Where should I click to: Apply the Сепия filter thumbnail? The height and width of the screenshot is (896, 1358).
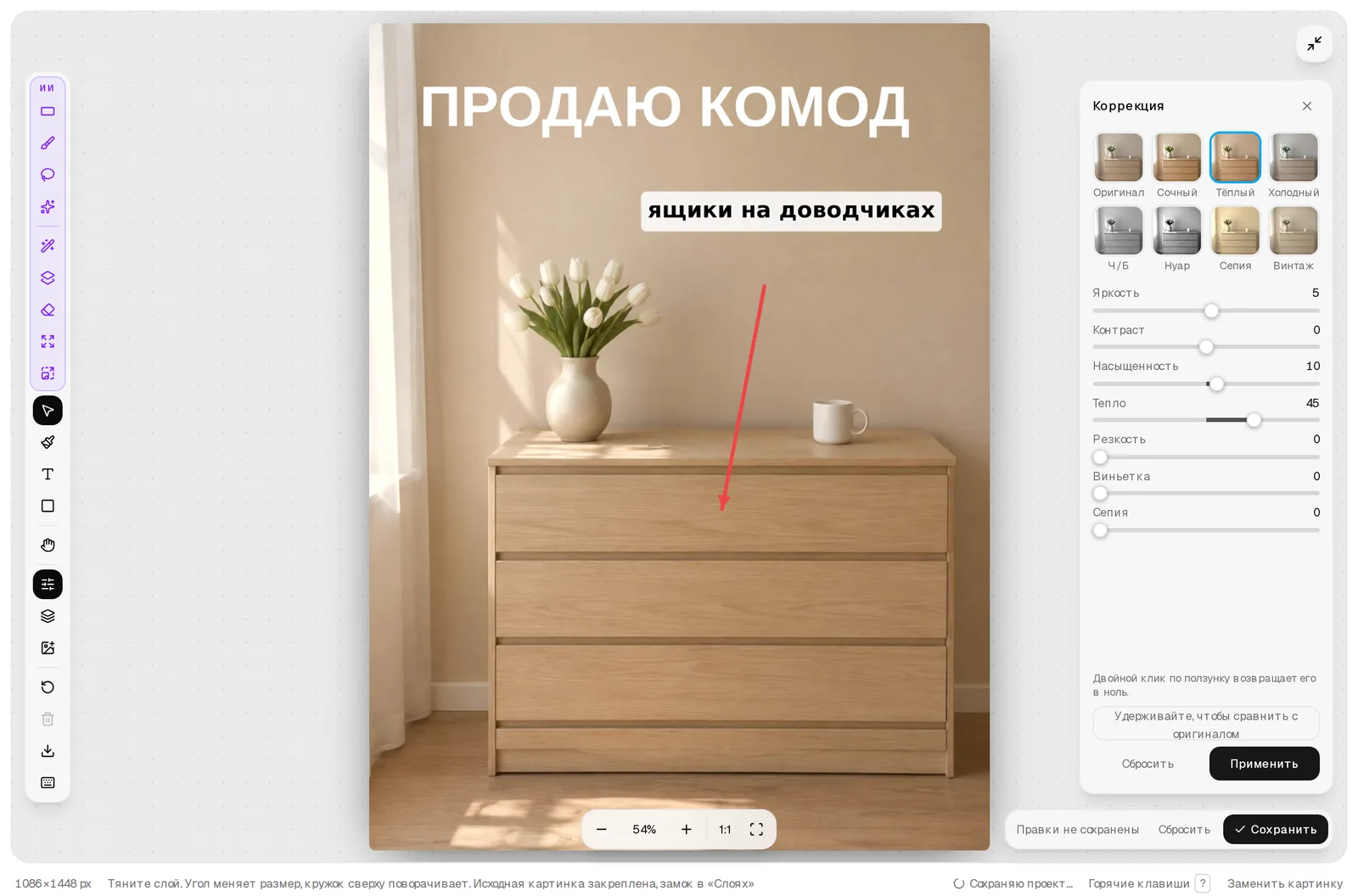tap(1235, 231)
